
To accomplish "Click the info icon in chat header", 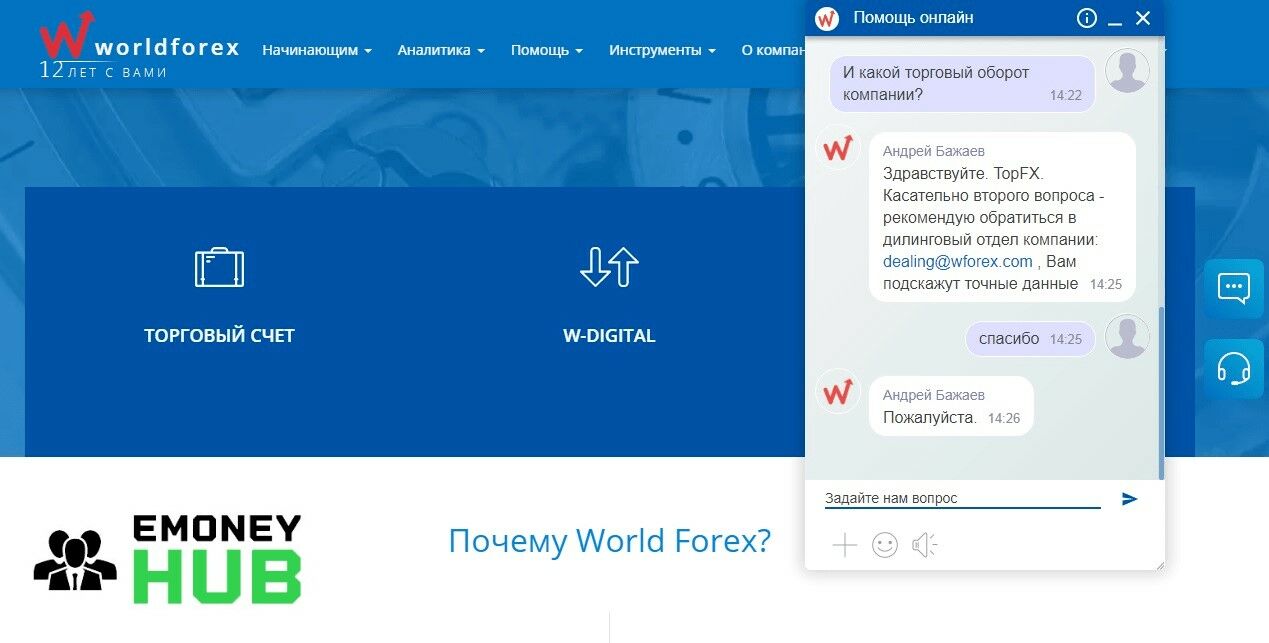I will tap(1086, 18).
